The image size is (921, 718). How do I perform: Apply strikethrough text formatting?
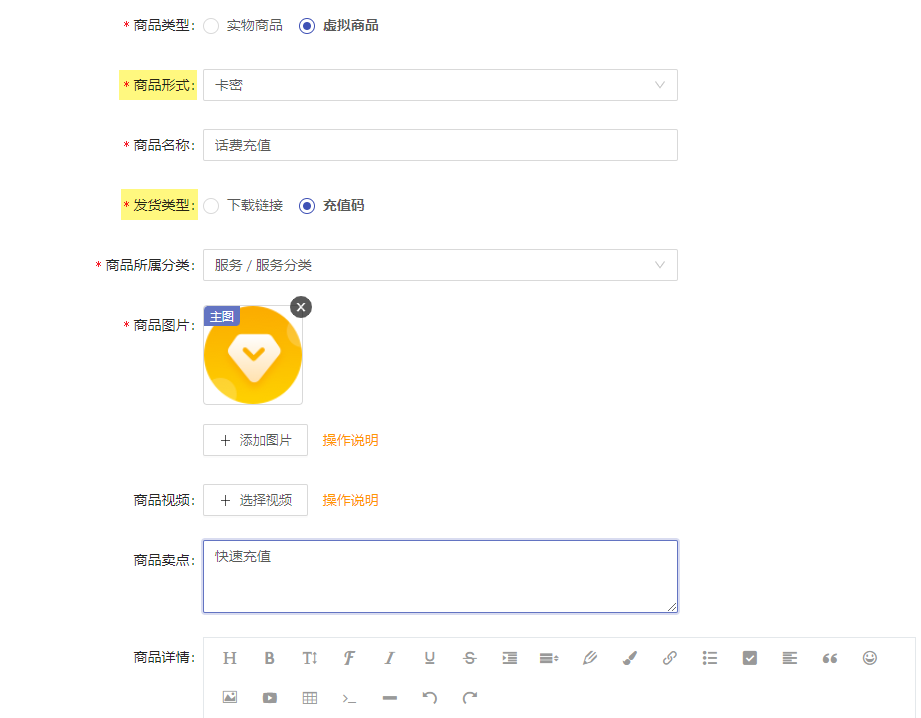click(x=469, y=658)
